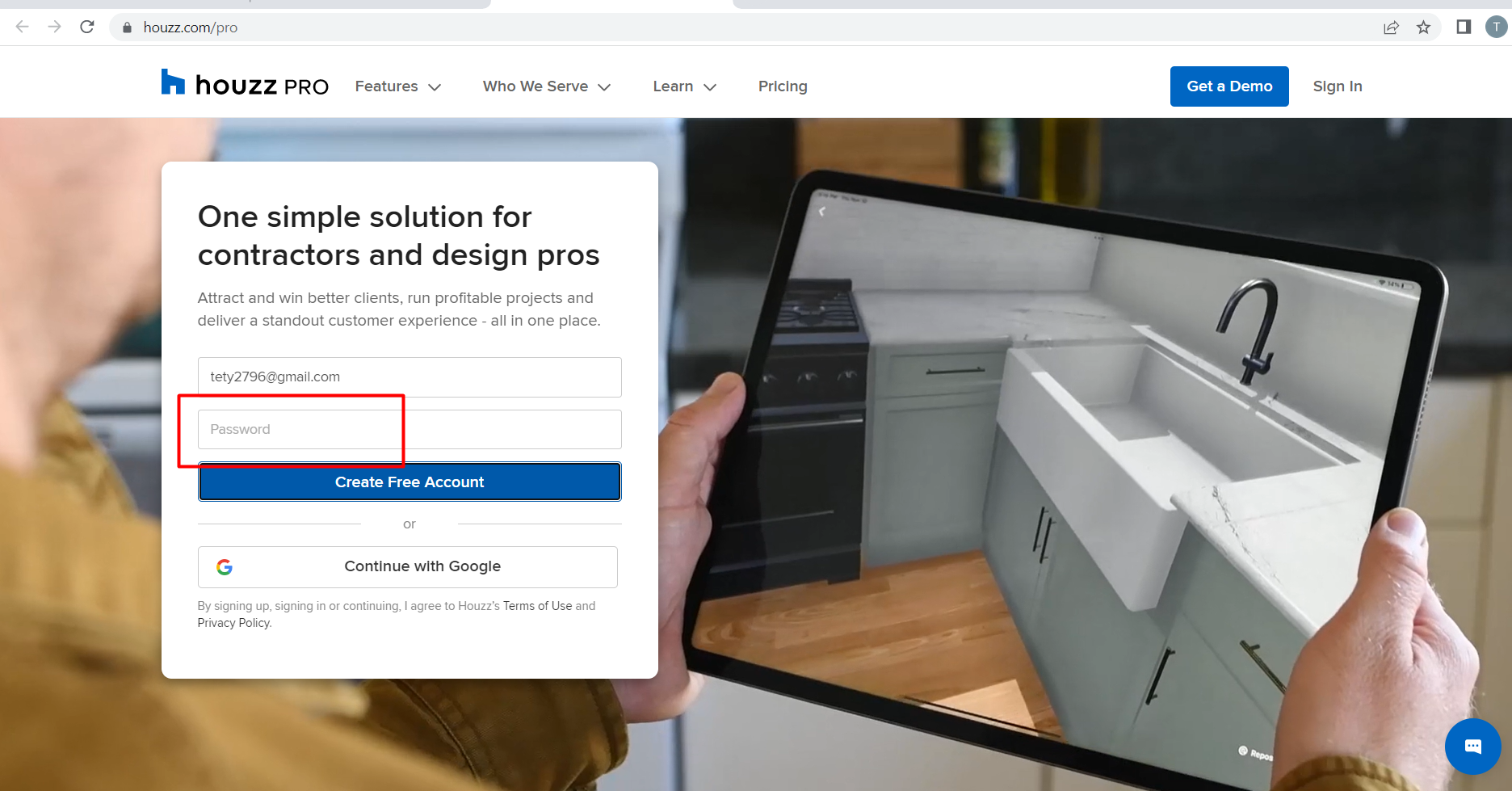Screen dimensions: 1512x791
Task: Click Get a Demo button
Action: tap(1229, 86)
